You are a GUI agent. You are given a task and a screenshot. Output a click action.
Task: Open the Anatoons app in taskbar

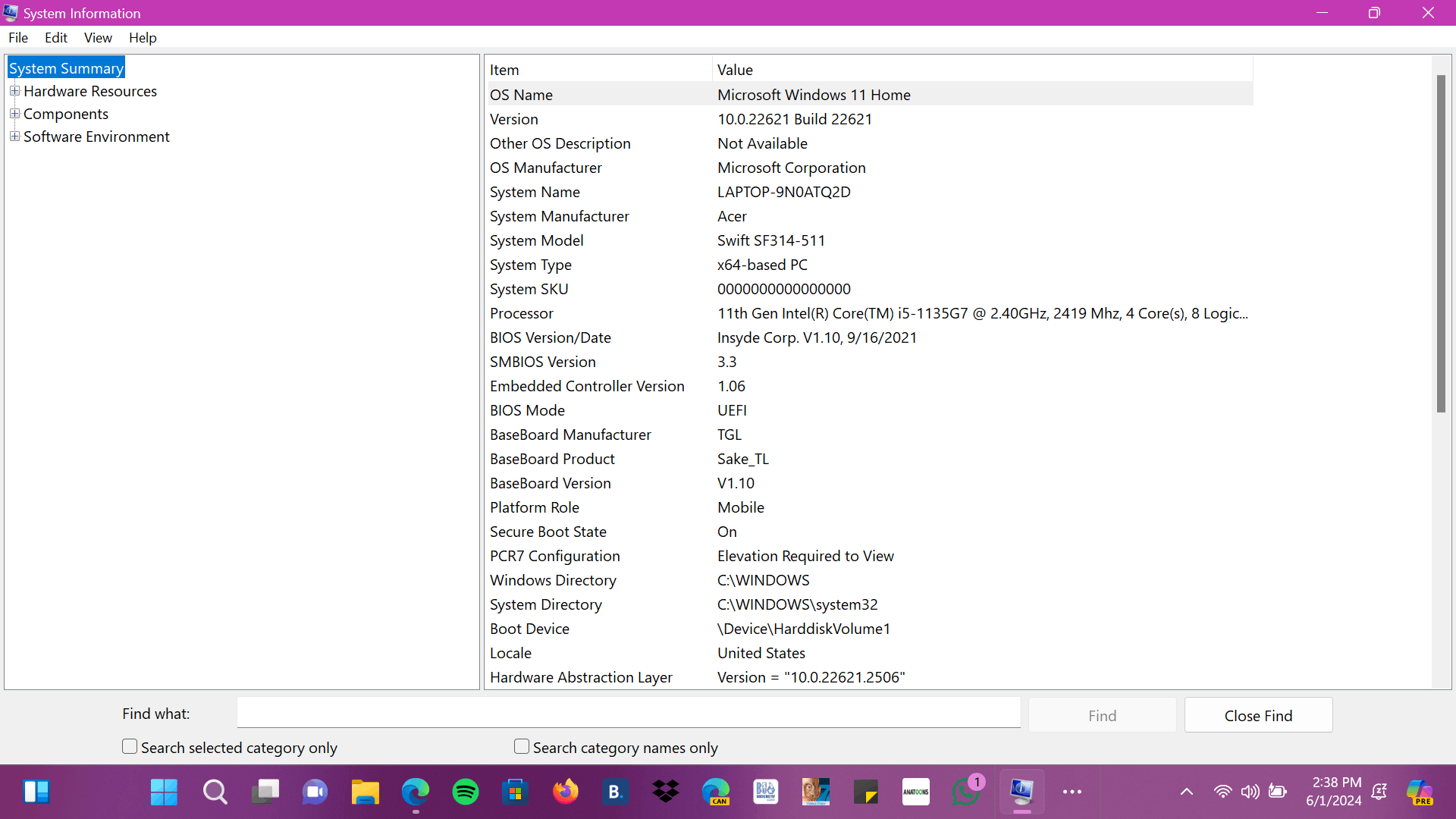915,792
